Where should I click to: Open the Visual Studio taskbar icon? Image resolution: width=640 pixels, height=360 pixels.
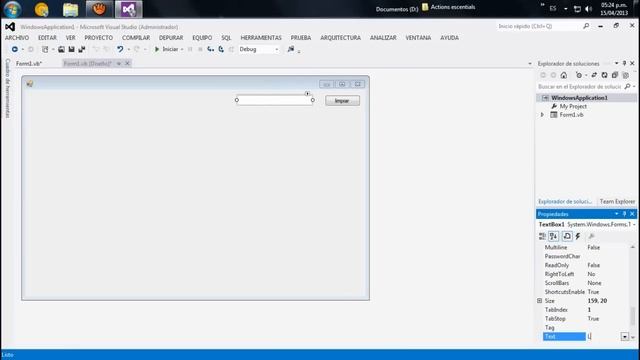pyautogui.click(x=129, y=9)
